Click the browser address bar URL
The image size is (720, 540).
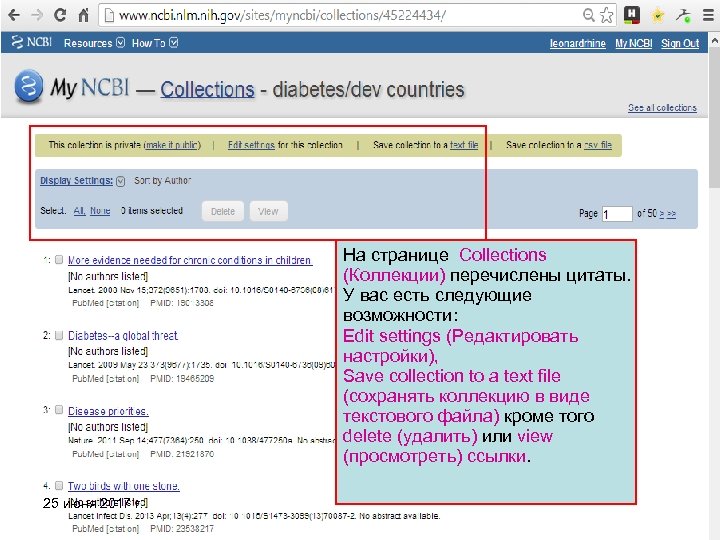click(x=282, y=16)
